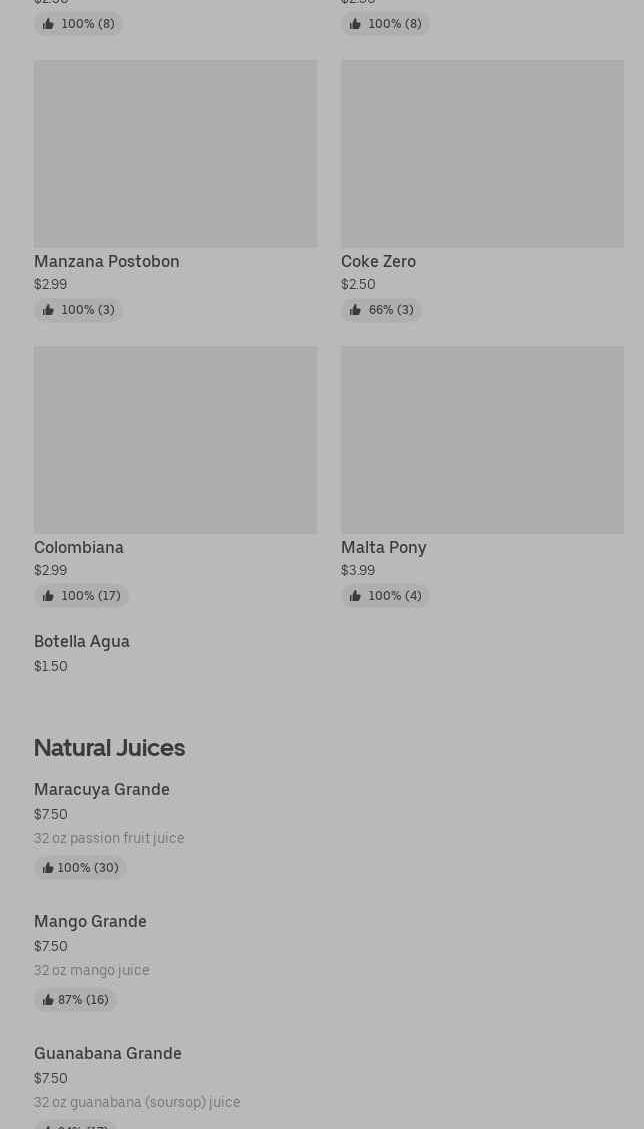
Task: Click the Malta Pony item name
Action: point(383,548)
